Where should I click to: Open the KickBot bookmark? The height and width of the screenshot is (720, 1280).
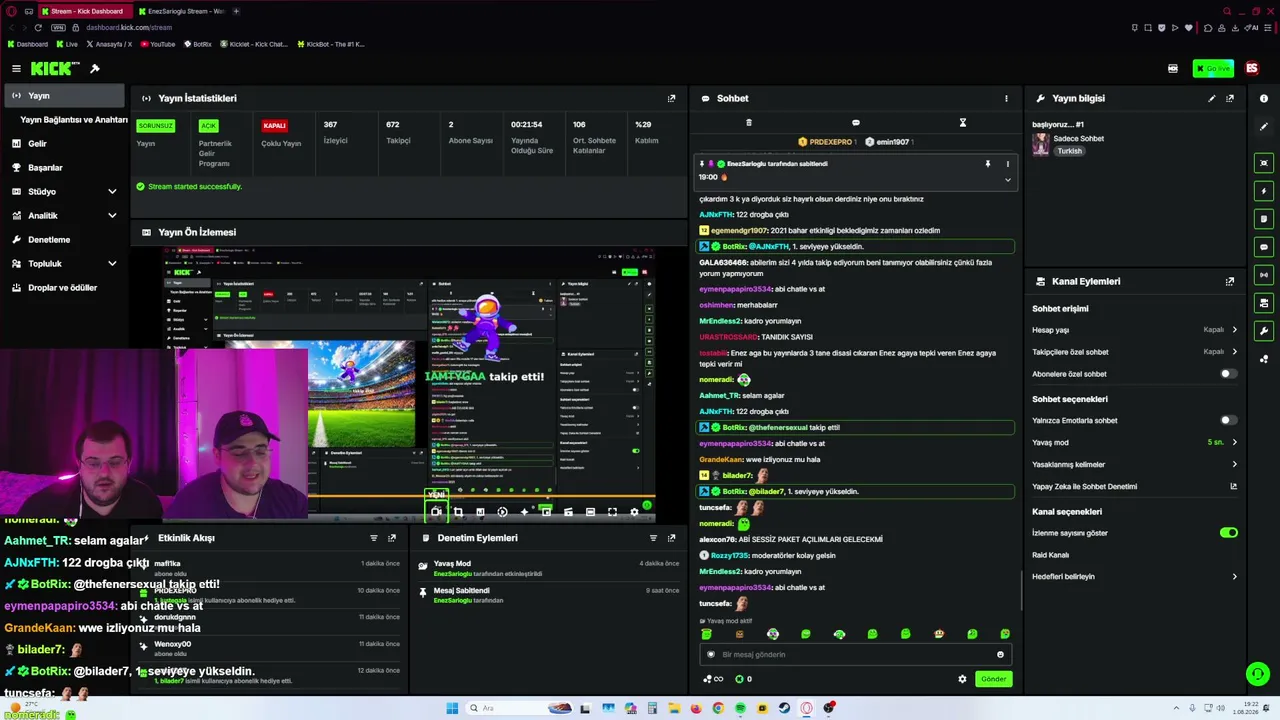[x=331, y=44]
